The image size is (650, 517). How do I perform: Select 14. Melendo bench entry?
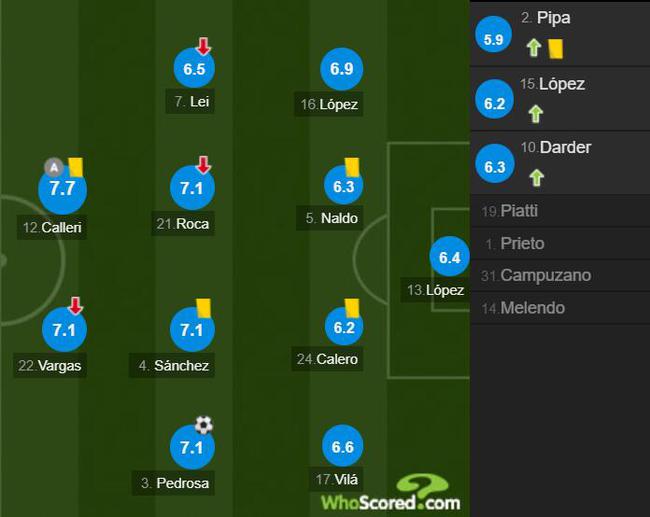point(560,308)
